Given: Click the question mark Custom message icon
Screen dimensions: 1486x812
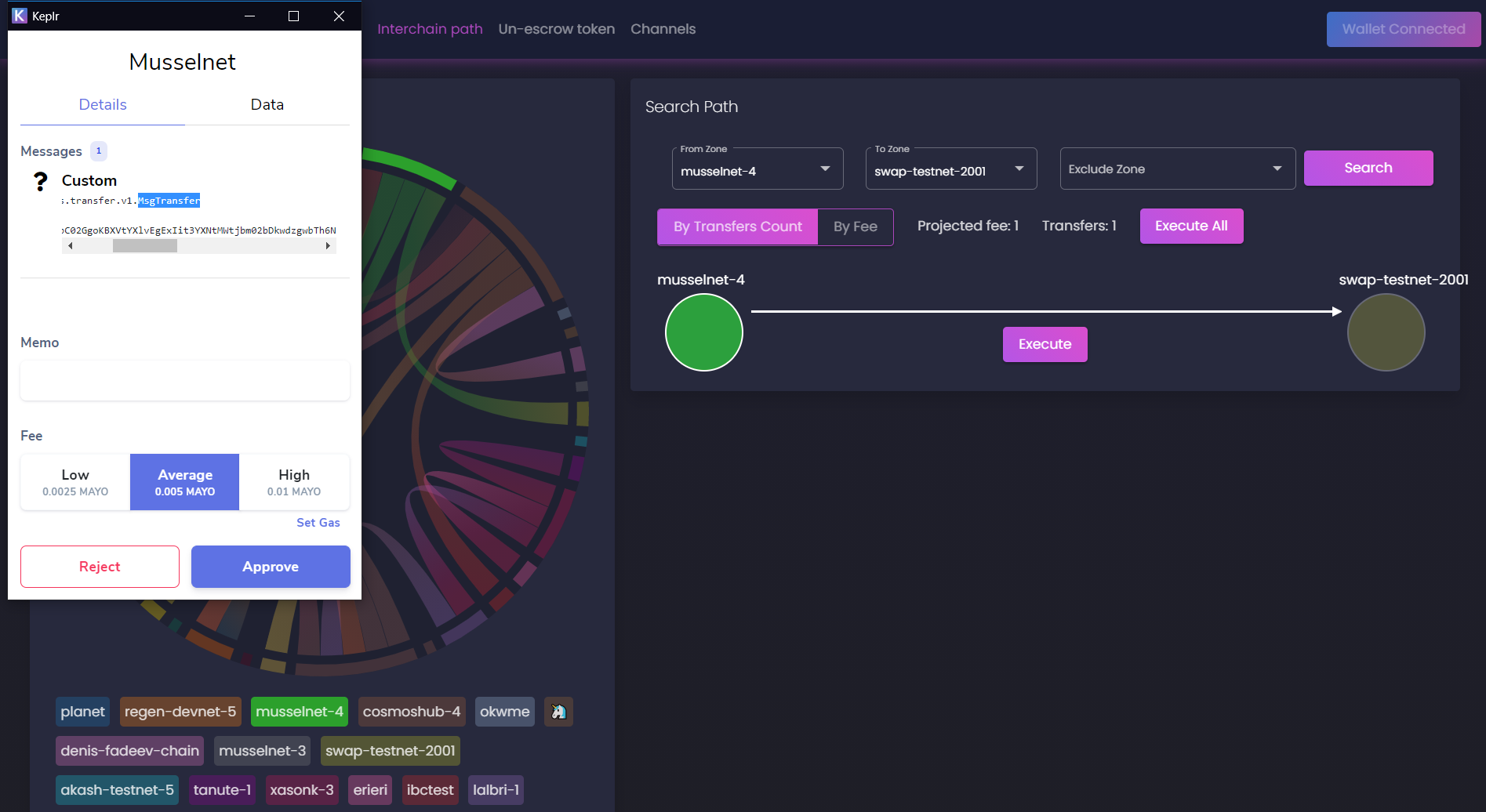Looking at the screenshot, I should 41,182.
